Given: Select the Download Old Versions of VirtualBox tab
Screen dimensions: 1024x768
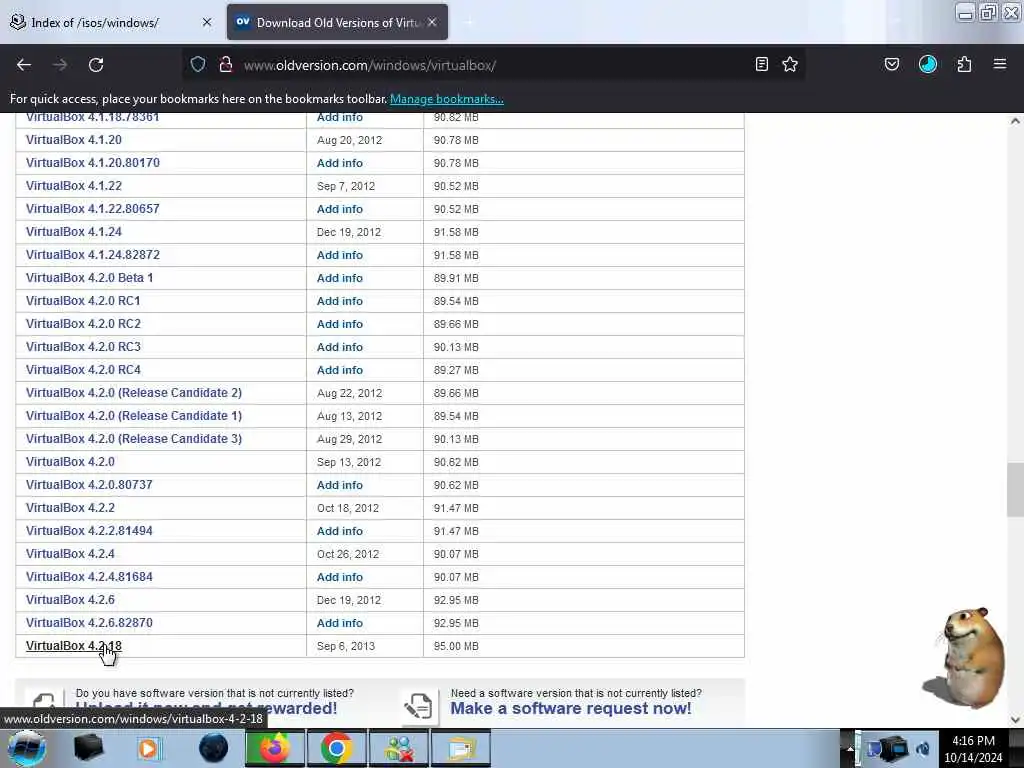Looking at the screenshot, I should click(337, 22).
